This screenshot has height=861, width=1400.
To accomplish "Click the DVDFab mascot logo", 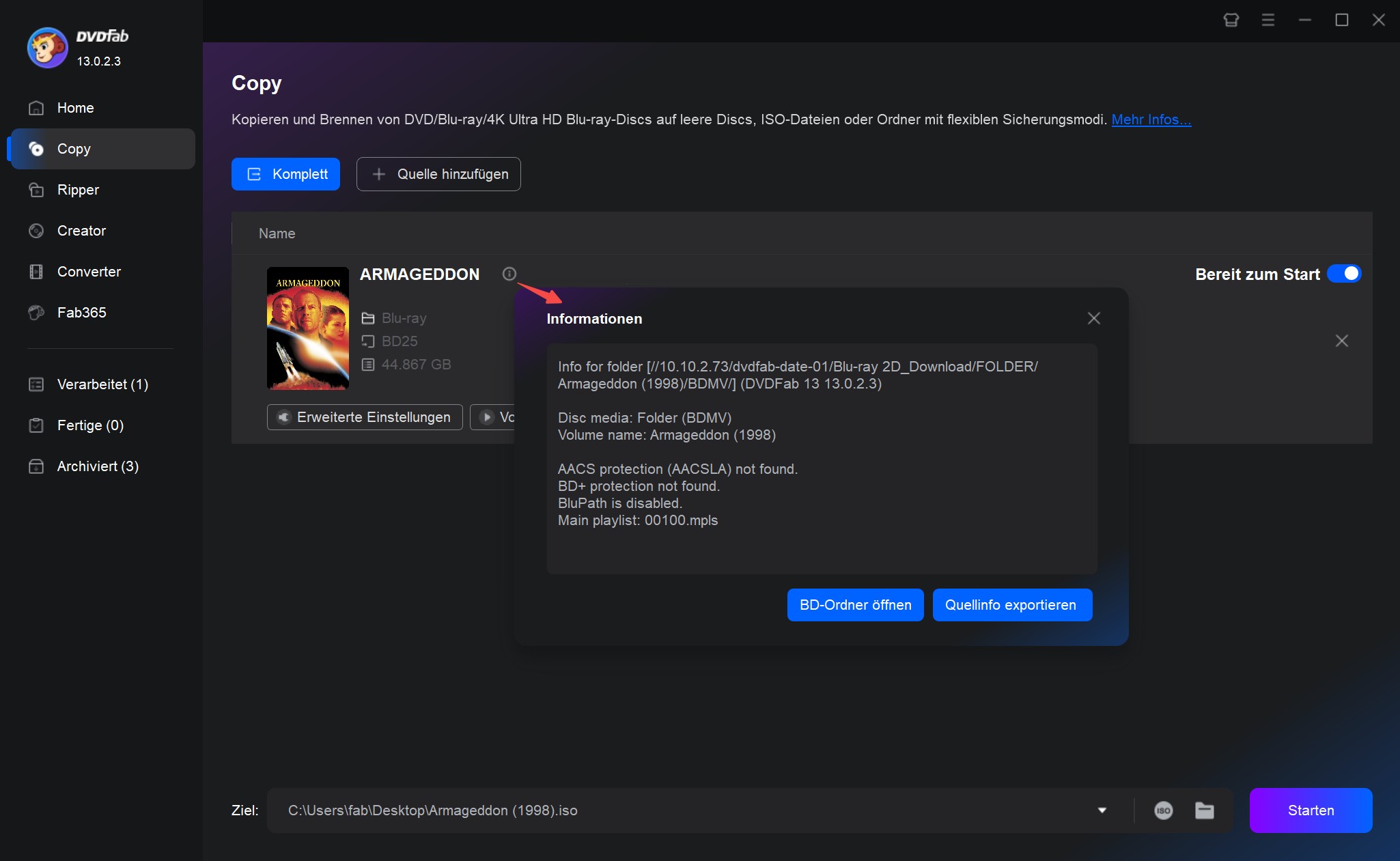I will tap(47, 48).
